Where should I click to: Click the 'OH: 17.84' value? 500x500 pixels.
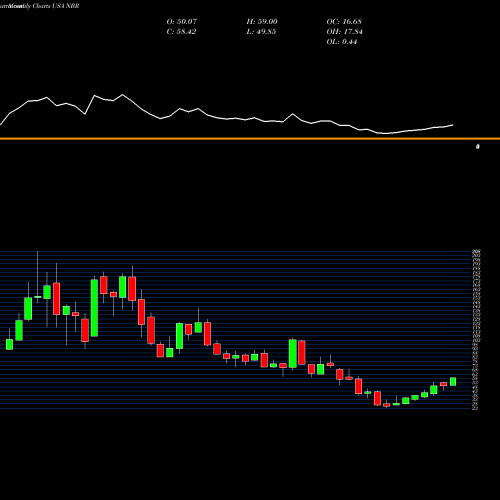pyautogui.click(x=344, y=32)
